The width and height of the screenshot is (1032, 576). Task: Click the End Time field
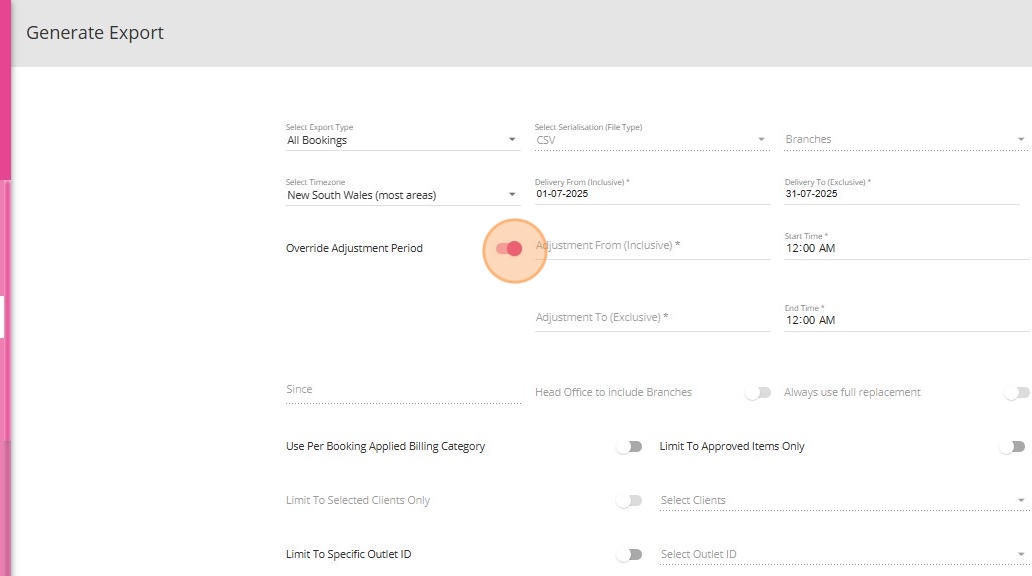[906, 320]
